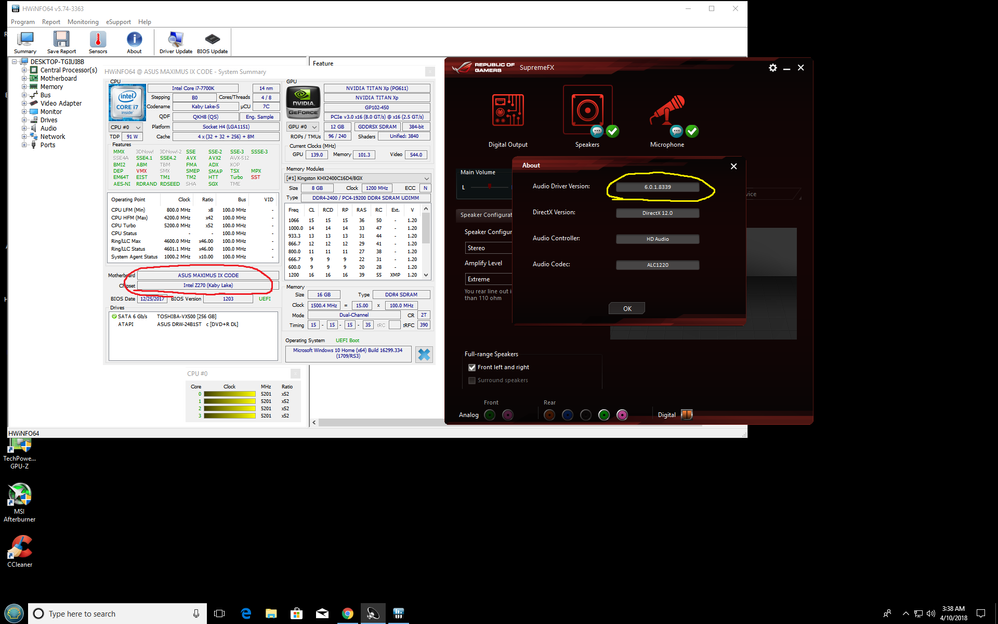Open the Kingston memory module dropdown
The height and width of the screenshot is (624, 998).
coord(358,178)
